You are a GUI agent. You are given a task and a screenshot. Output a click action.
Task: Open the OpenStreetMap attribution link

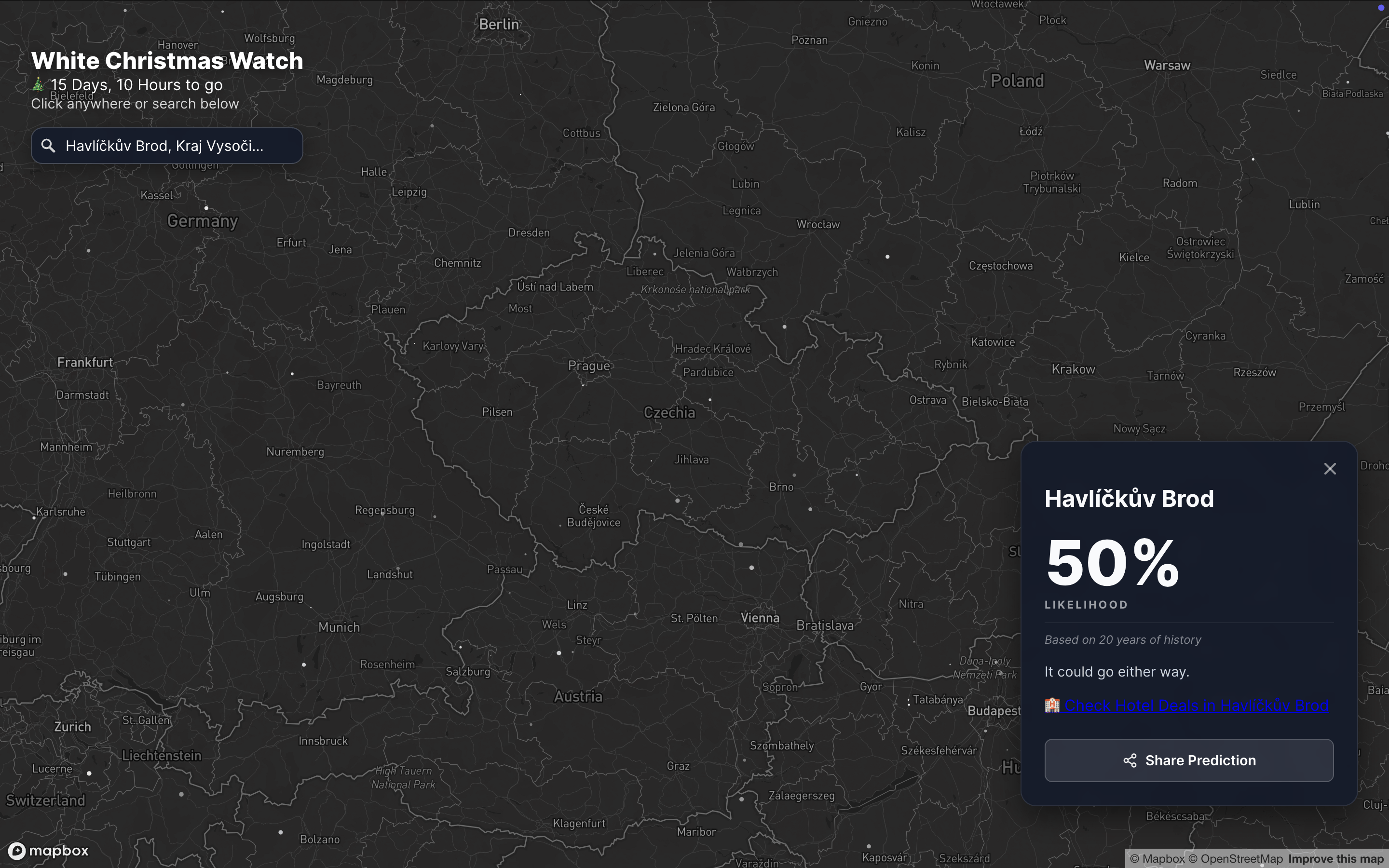point(1235,859)
